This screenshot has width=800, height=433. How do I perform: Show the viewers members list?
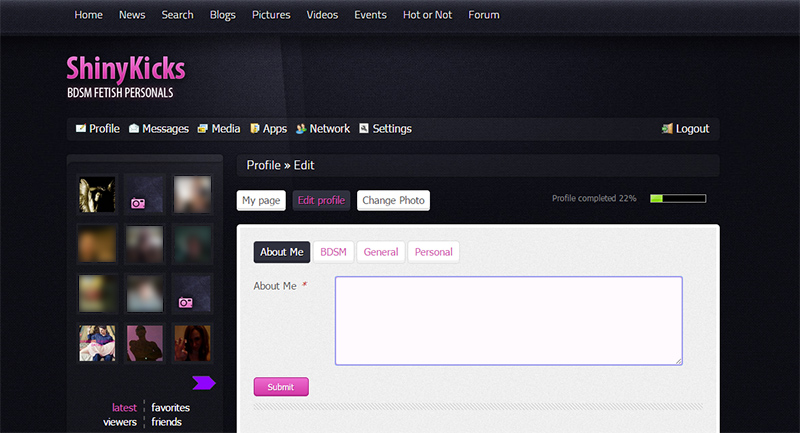pyautogui.click(x=119, y=422)
